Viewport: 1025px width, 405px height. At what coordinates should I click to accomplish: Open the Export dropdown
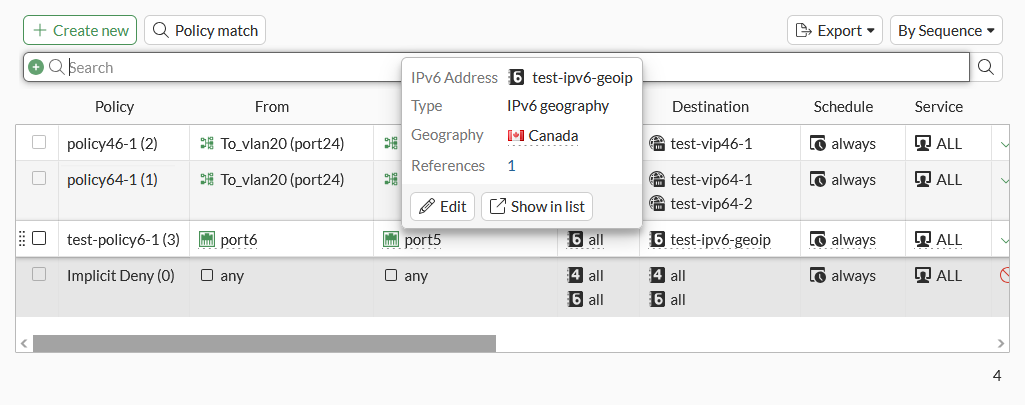point(834,30)
